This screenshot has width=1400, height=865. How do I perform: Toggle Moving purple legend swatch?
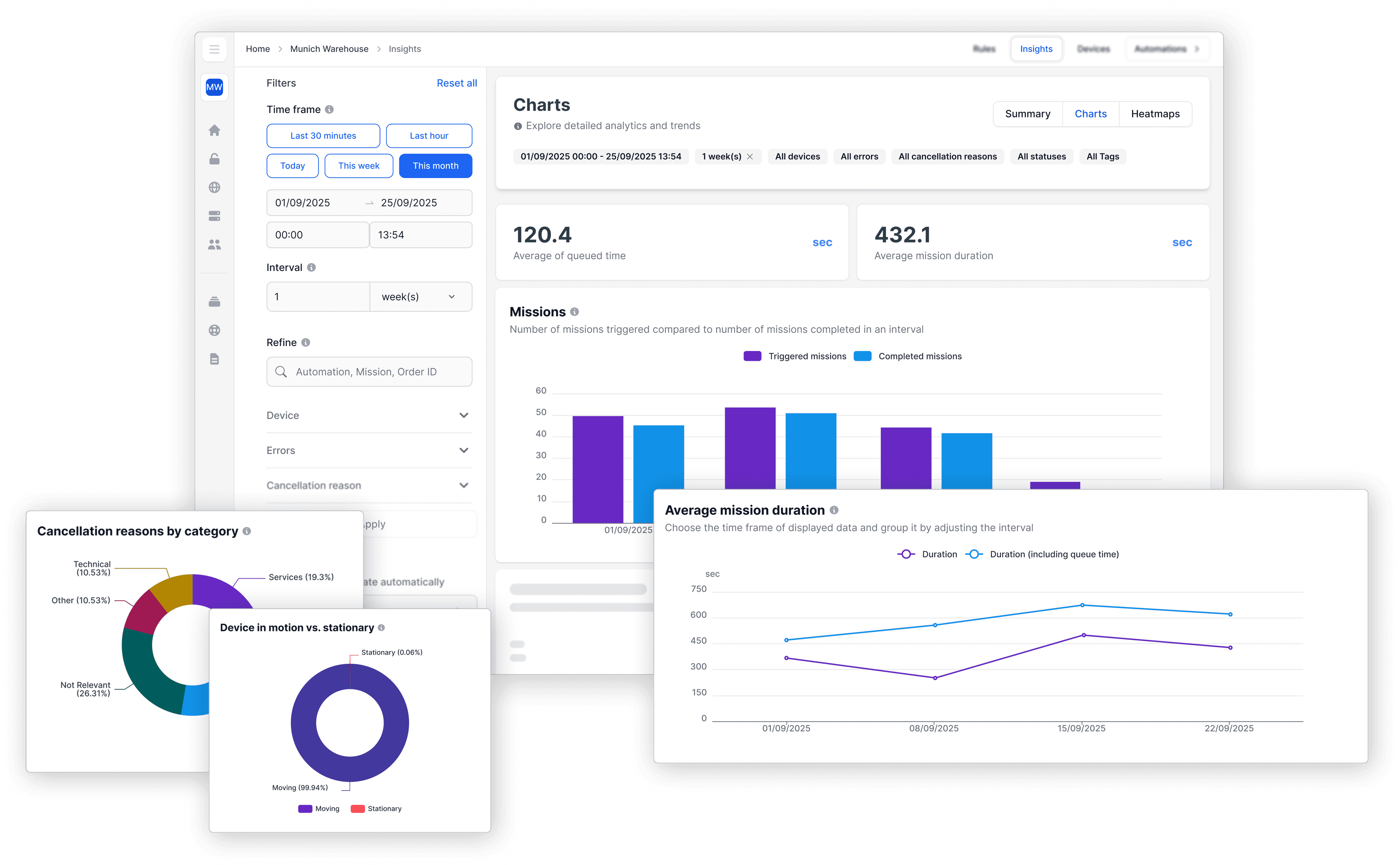305,808
